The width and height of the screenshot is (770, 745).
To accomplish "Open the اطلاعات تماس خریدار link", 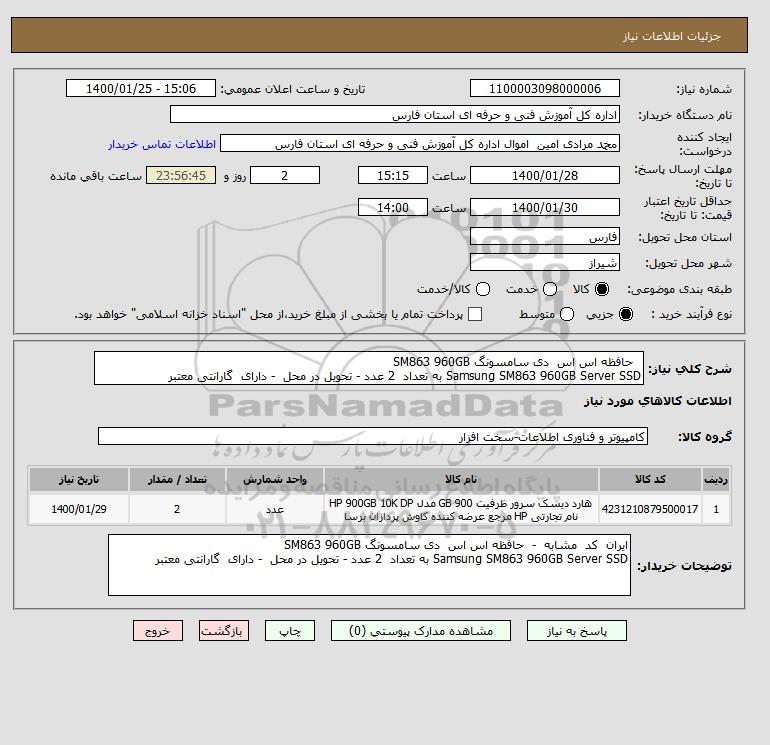I will click(162, 144).
